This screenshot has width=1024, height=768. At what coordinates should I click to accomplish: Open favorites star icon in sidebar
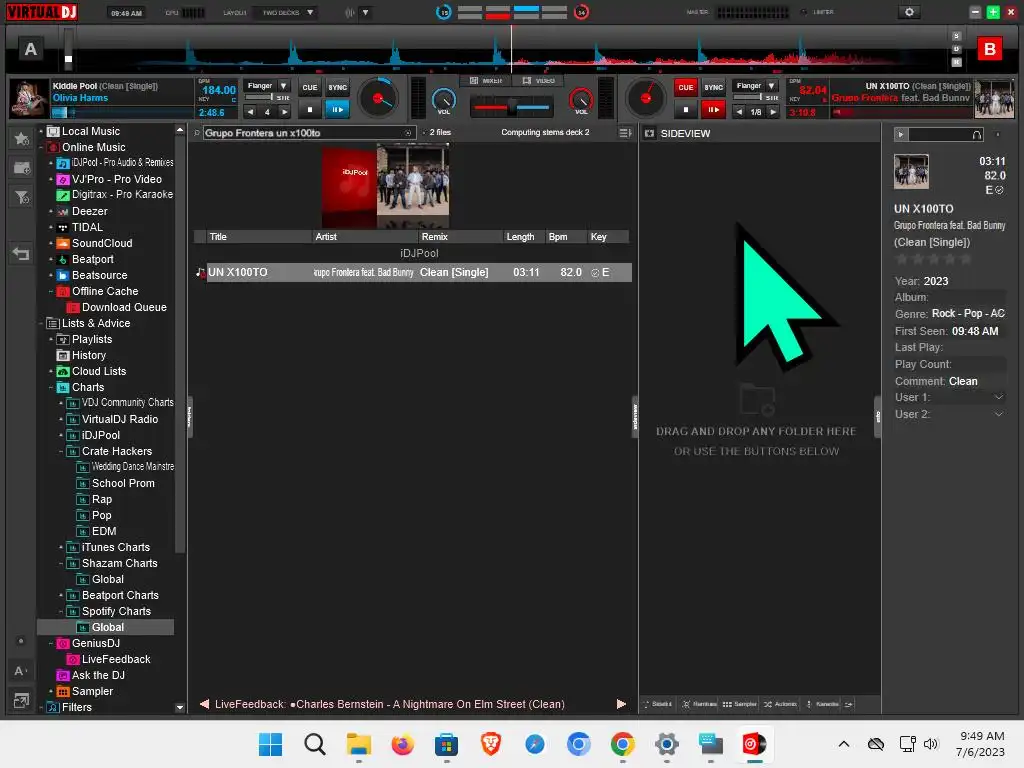(21, 138)
